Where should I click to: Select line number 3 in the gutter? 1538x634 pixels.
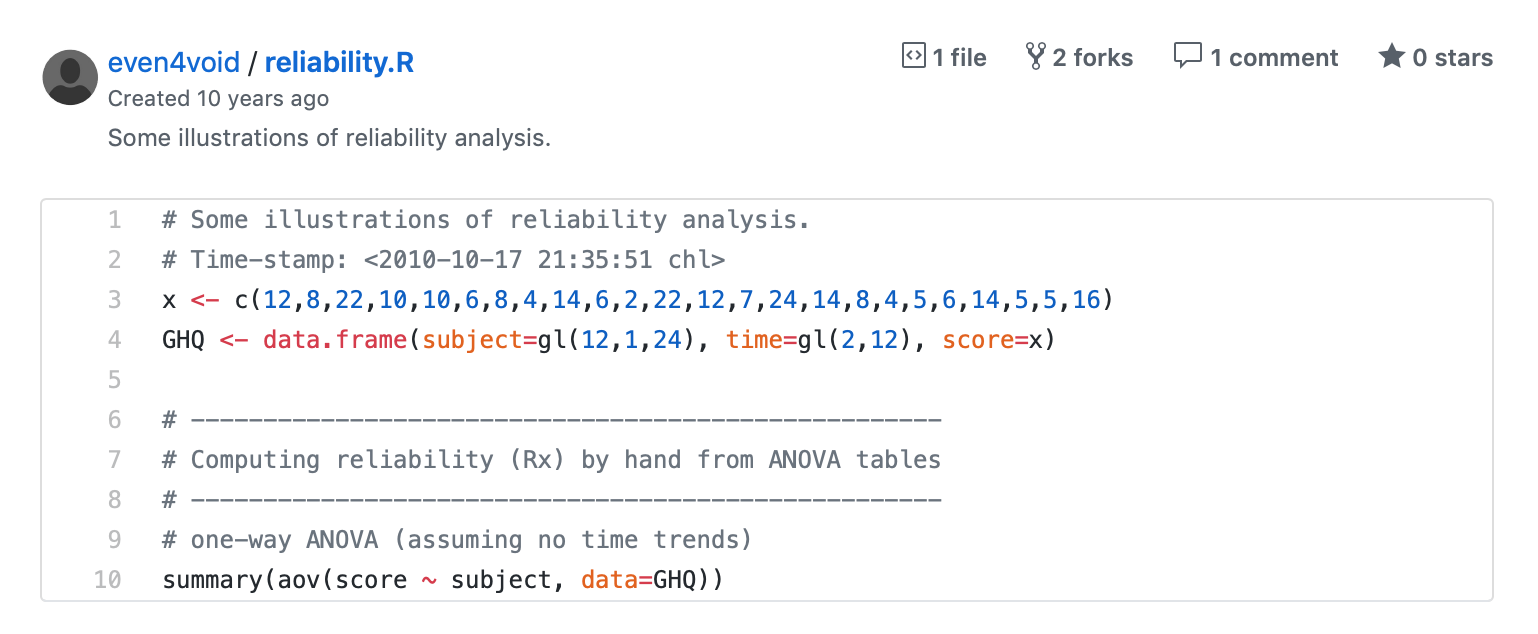(114, 300)
